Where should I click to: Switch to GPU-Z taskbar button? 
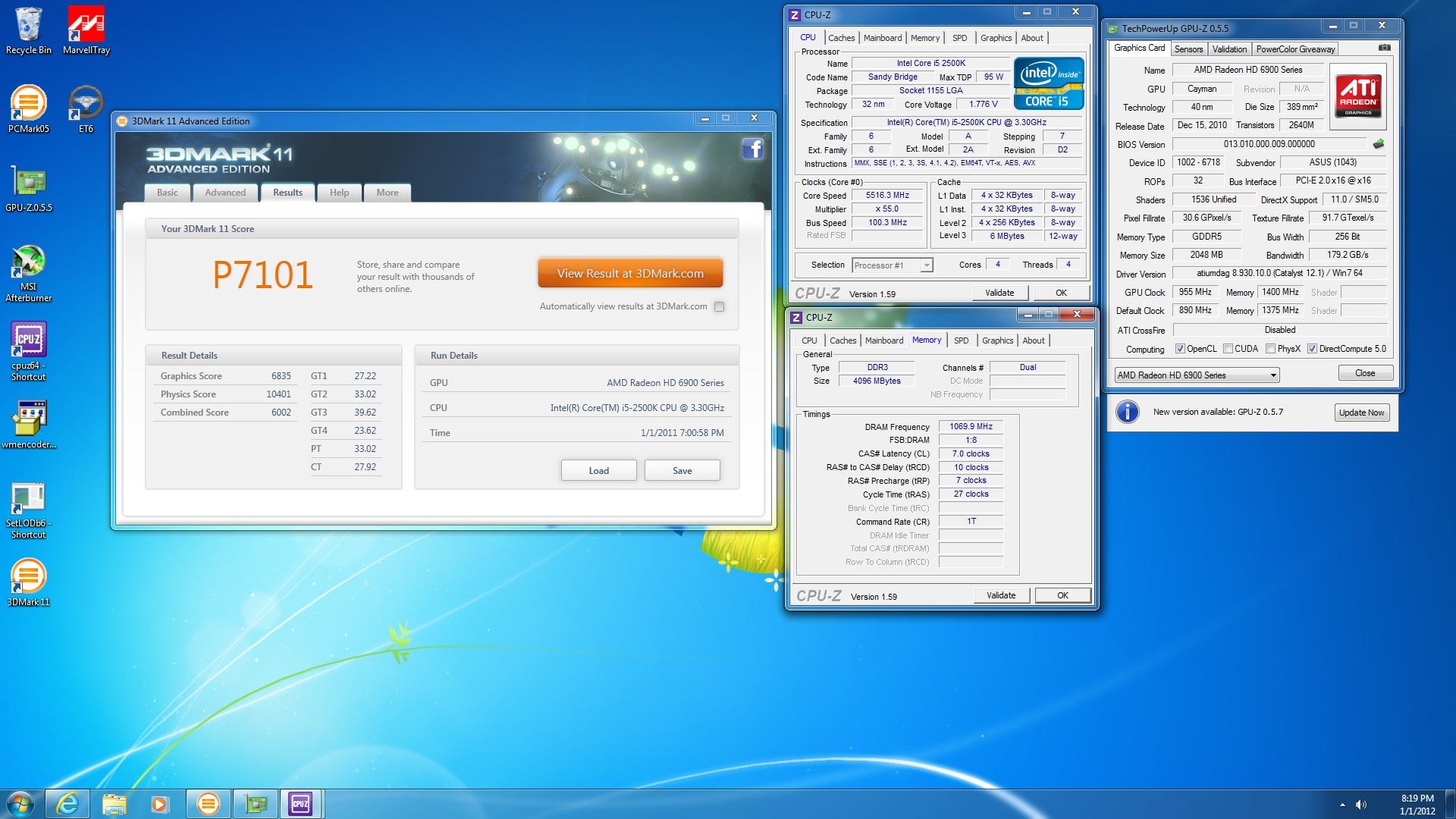tap(255, 804)
